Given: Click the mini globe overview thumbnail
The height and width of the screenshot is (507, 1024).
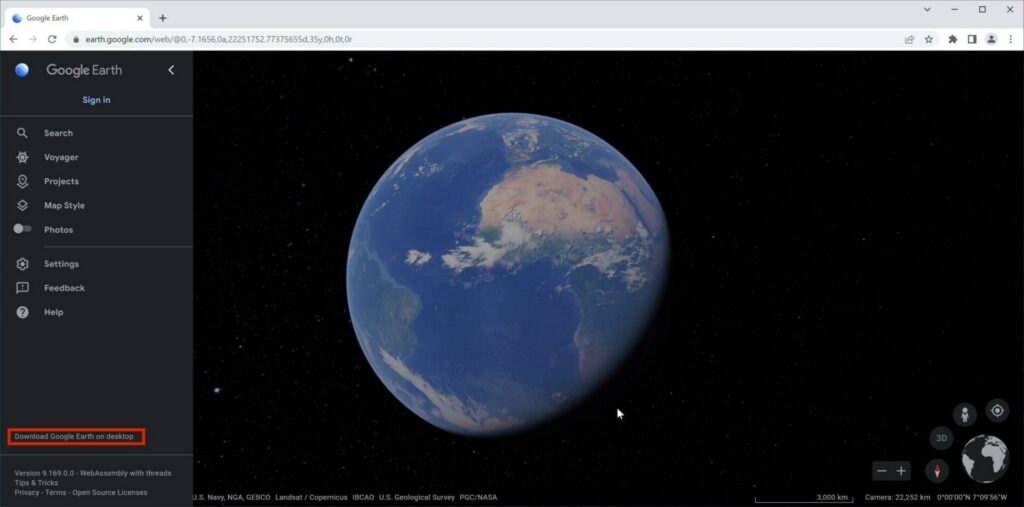Looking at the screenshot, I should click(x=985, y=459).
